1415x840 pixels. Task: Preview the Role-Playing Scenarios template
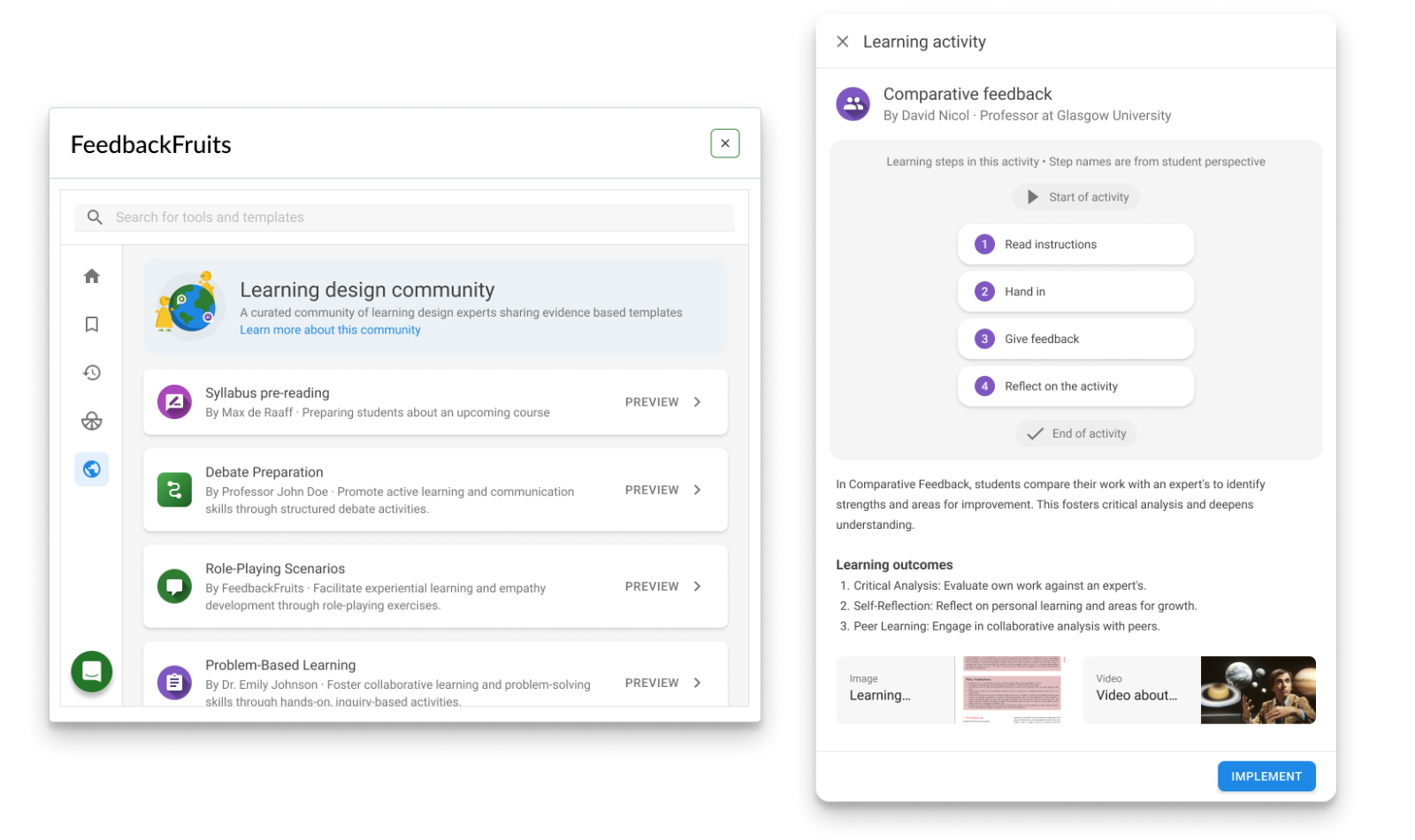(x=652, y=586)
